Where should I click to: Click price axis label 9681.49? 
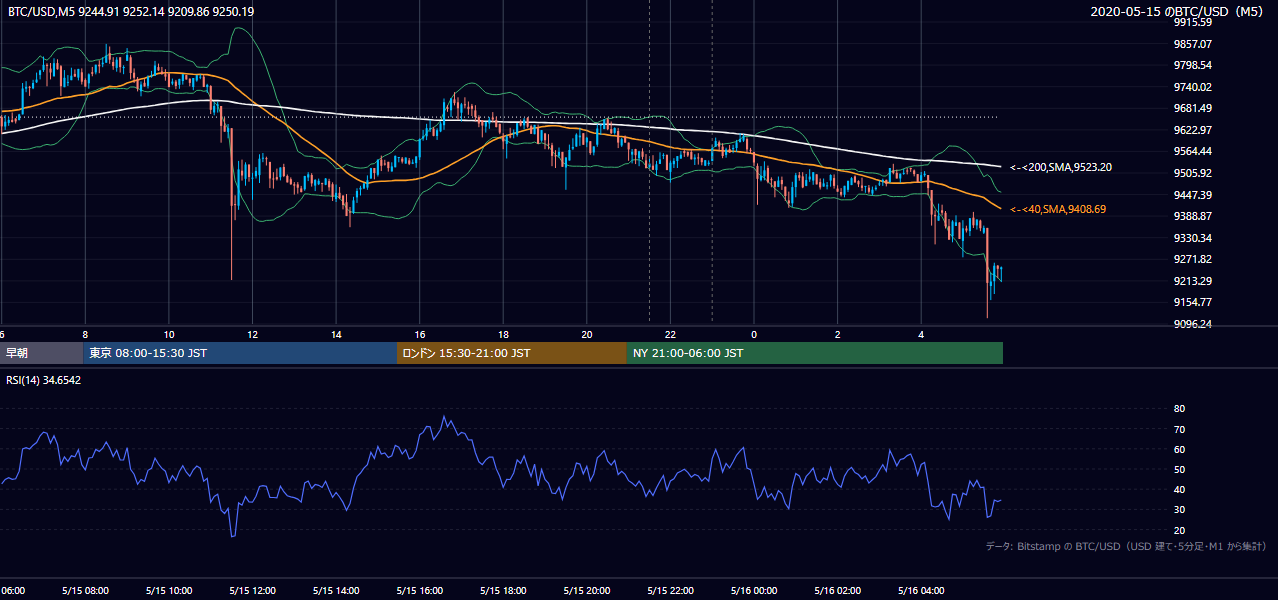point(1193,108)
